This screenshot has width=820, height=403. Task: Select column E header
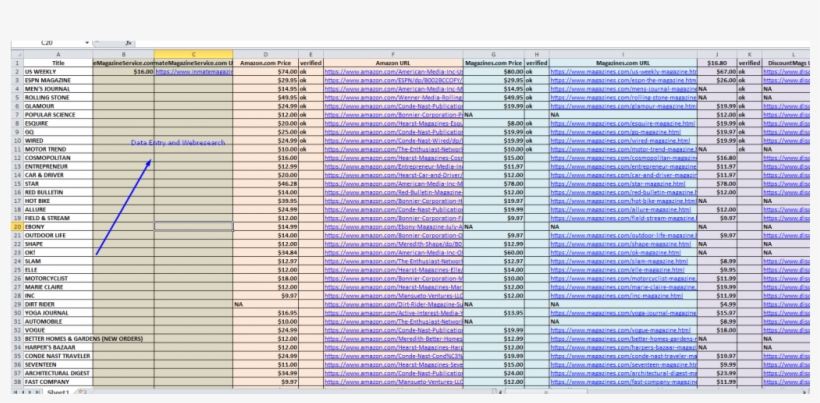click(311, 54)
